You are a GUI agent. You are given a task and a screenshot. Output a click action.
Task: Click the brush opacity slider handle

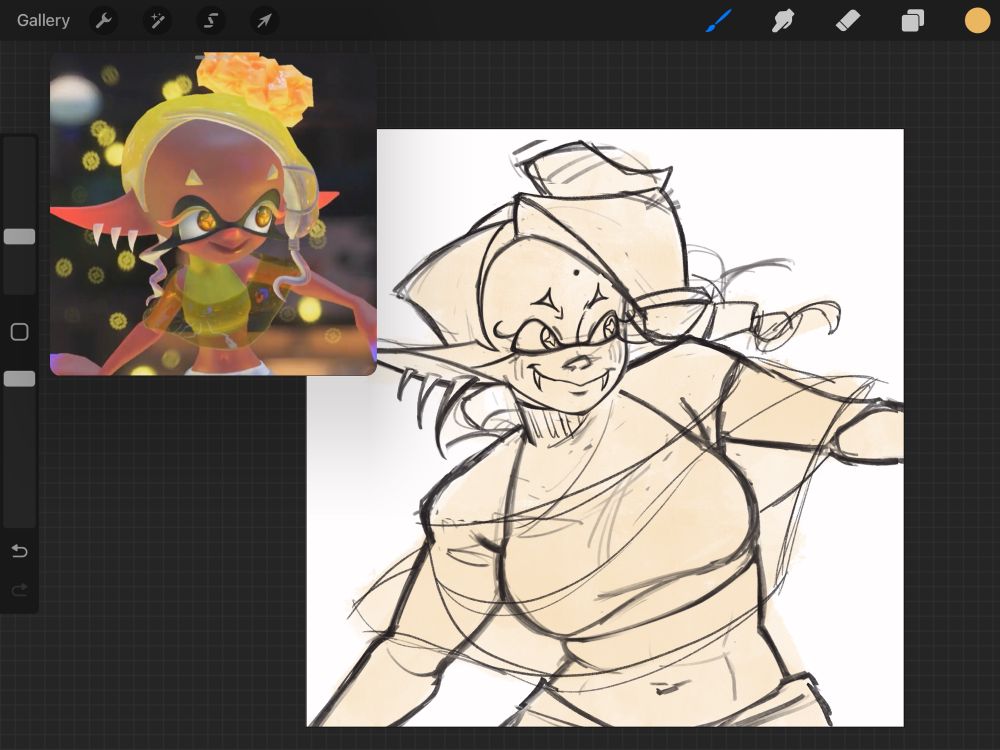pyautogui.click(x=20, y=379)
